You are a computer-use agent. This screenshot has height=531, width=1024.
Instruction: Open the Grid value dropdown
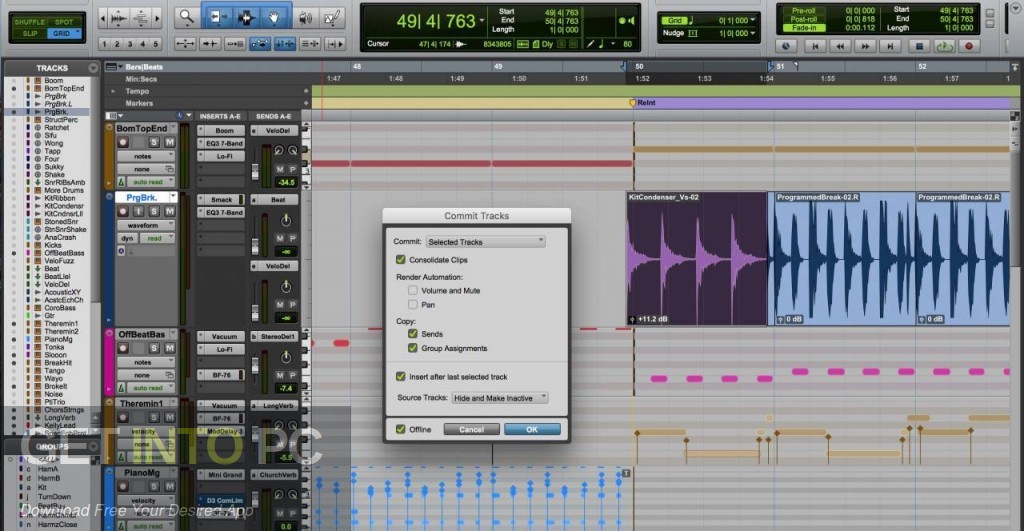click(x=753, y=20)
